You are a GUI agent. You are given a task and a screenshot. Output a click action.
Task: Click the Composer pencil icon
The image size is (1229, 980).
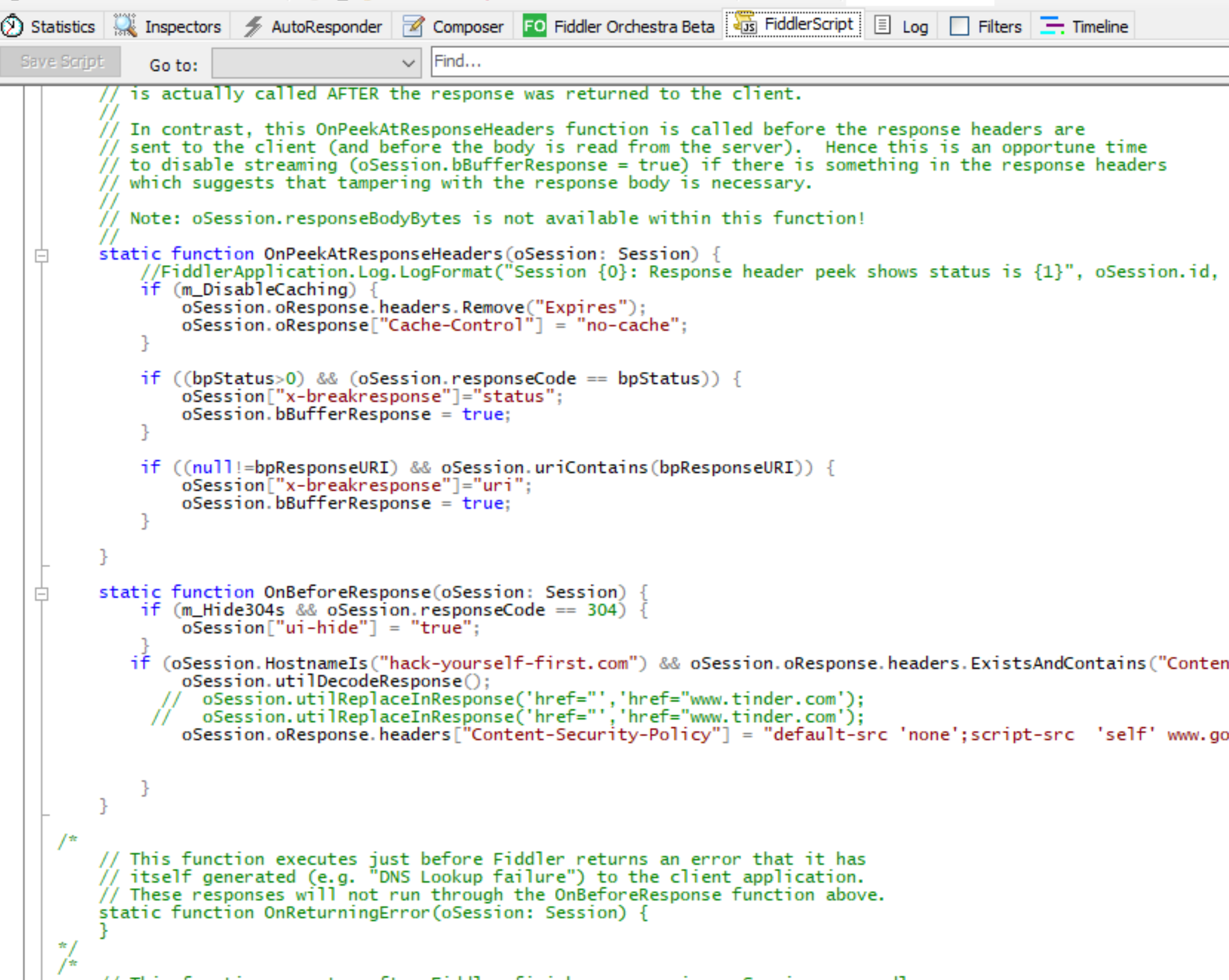tap(413, 27)
